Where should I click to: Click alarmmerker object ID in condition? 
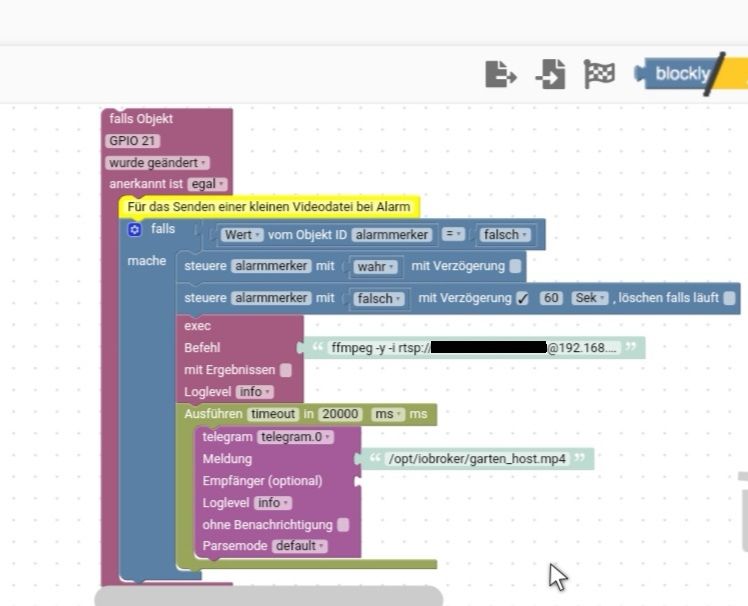[392, 235]
